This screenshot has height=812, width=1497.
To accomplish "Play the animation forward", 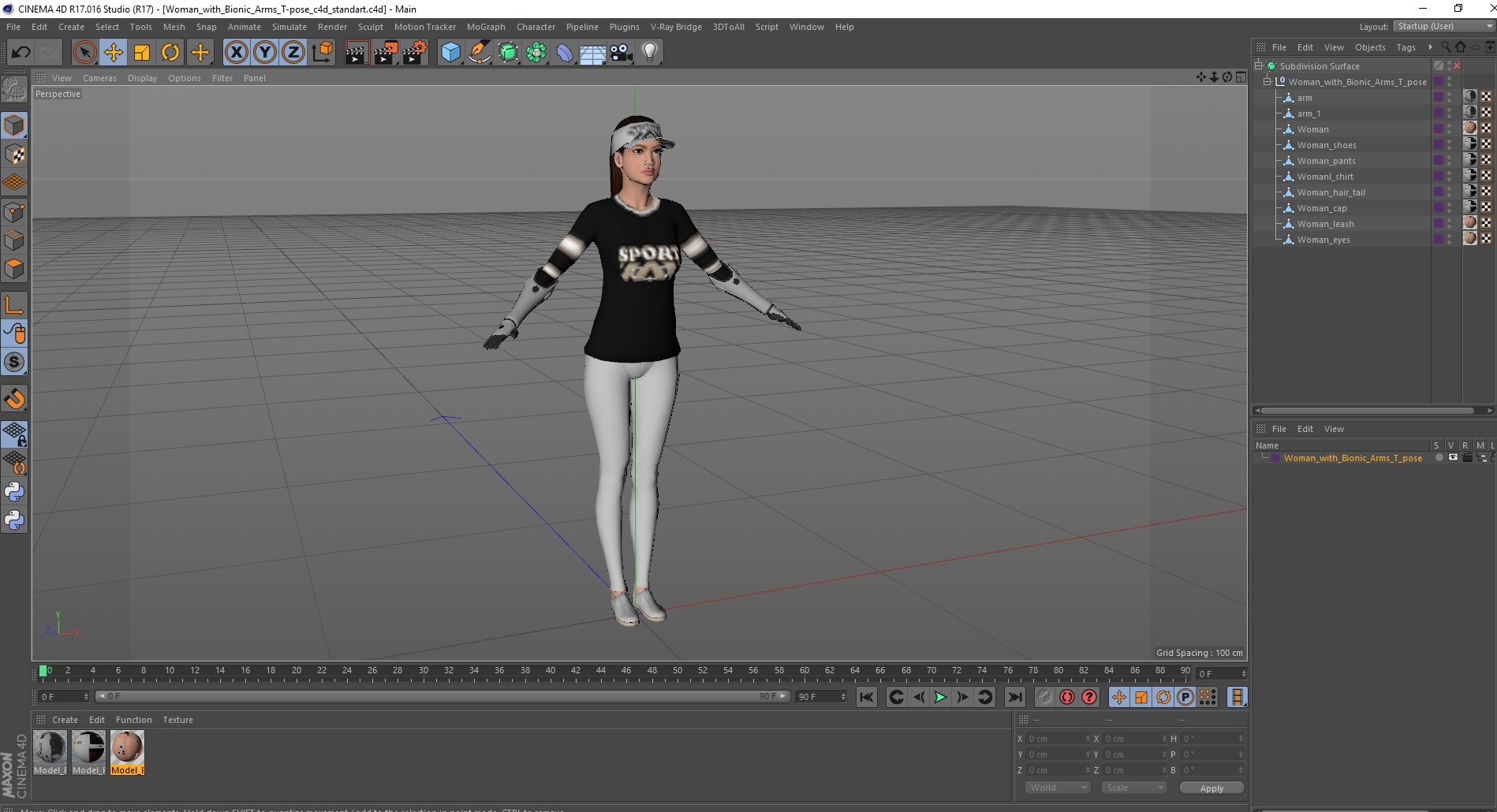I will tap(940, 697).
